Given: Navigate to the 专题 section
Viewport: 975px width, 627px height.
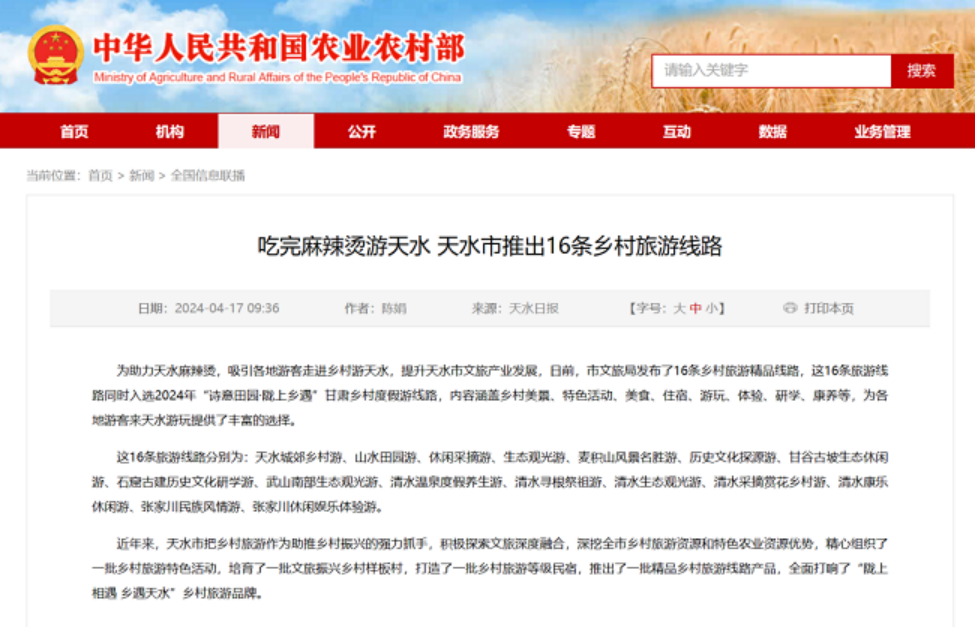Looking at the screenshot, I should pyautogui.click(x=581, y=131).
